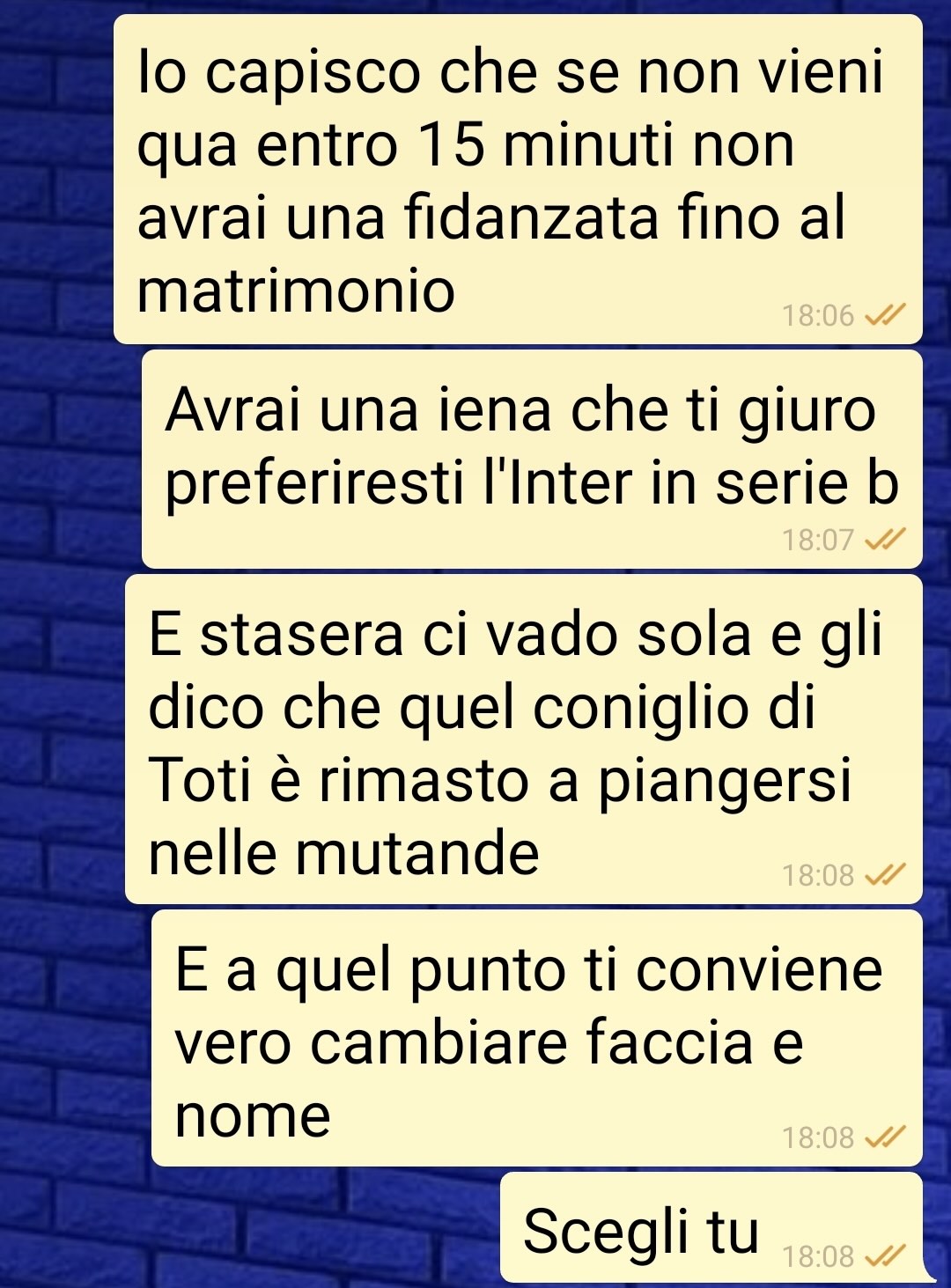Tap read receipt ticks on 'cambiare faccia' message
Viewport: 951px width, 1288px height.
[885, 1138]
